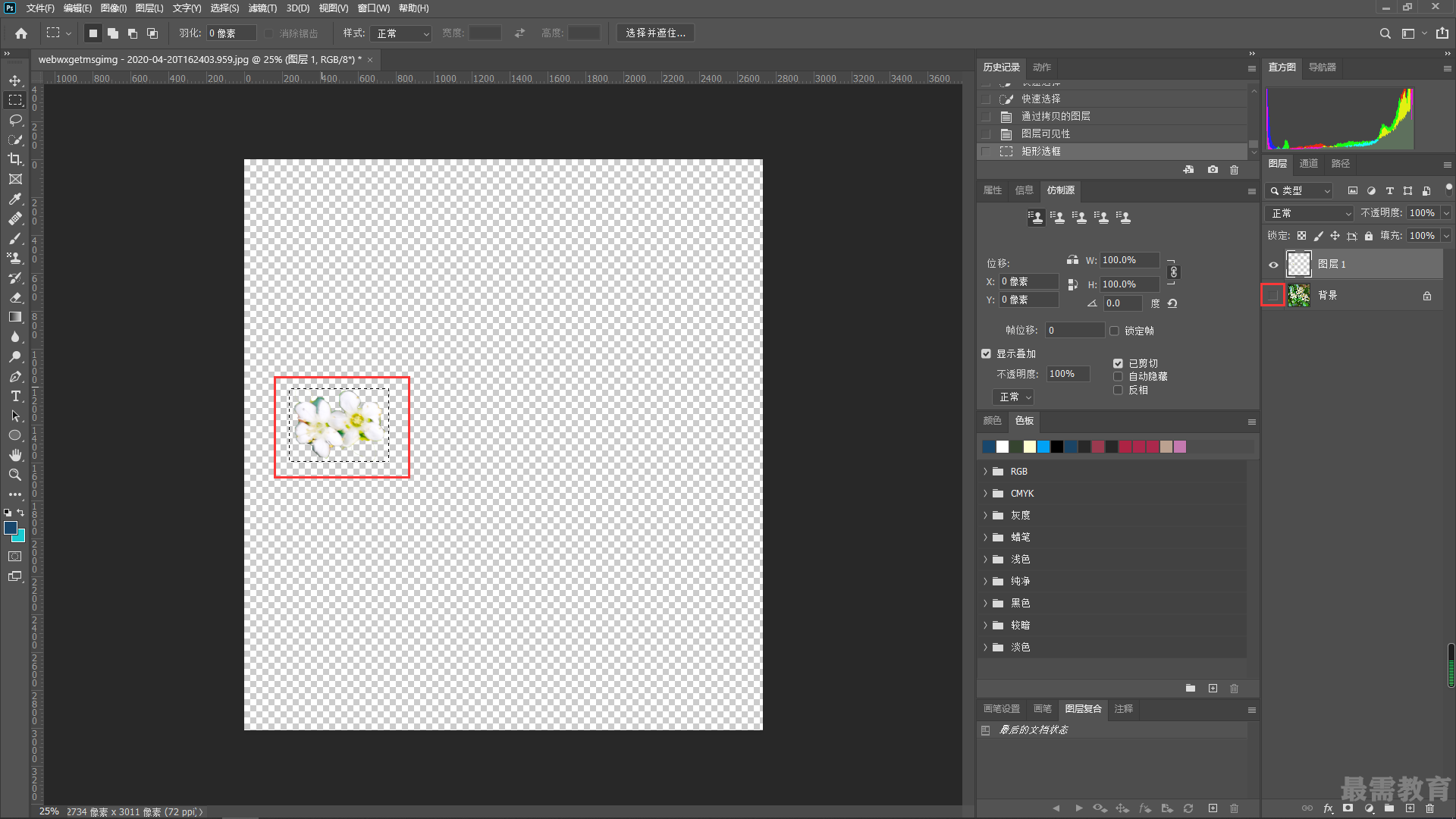The height and width of the screenshot is (819, 1456).
Task: Click the Home icon in options bar
Action: pyautogui.click(x=21, y=33)
